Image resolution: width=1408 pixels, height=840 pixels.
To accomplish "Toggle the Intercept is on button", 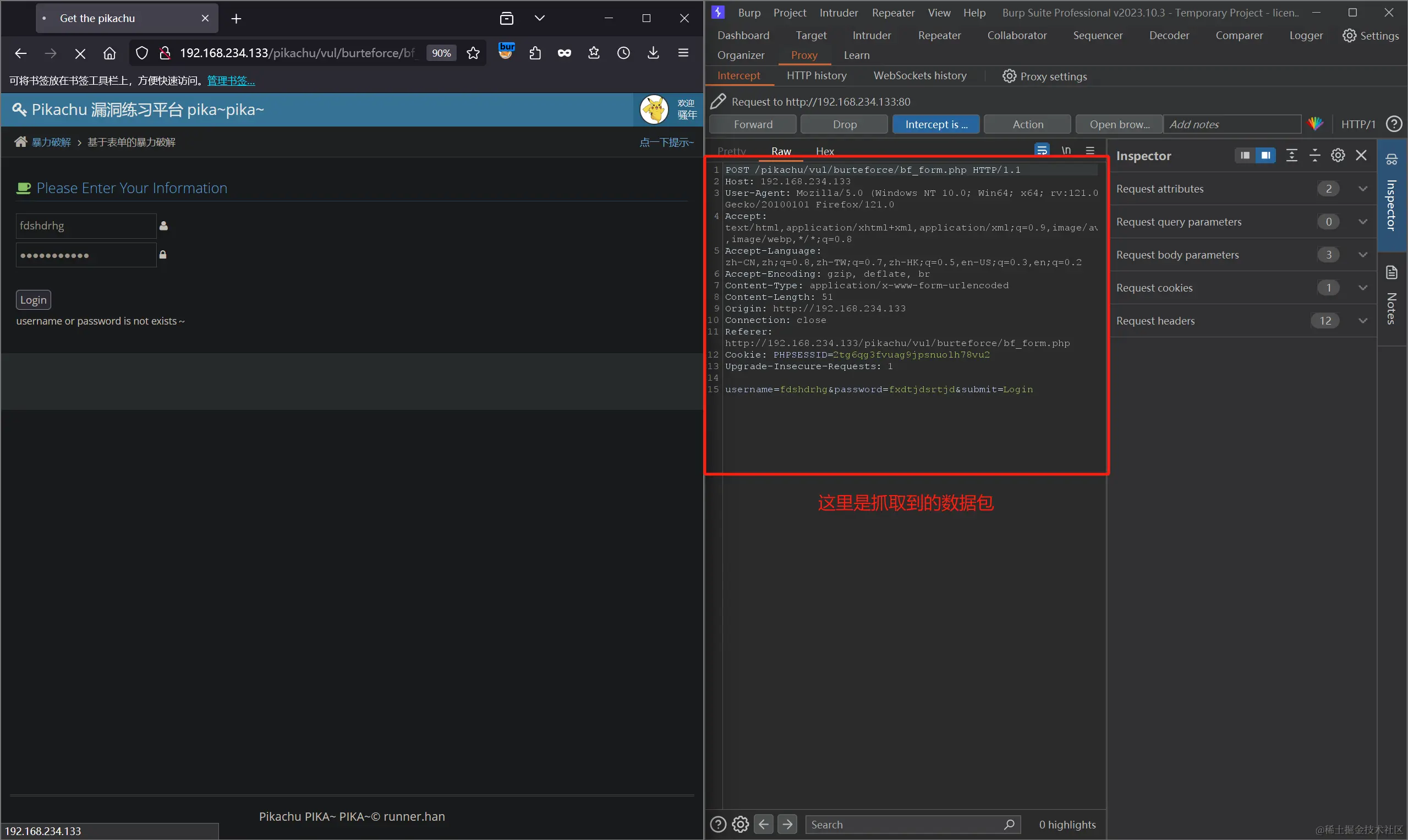I will pos(936,124).
